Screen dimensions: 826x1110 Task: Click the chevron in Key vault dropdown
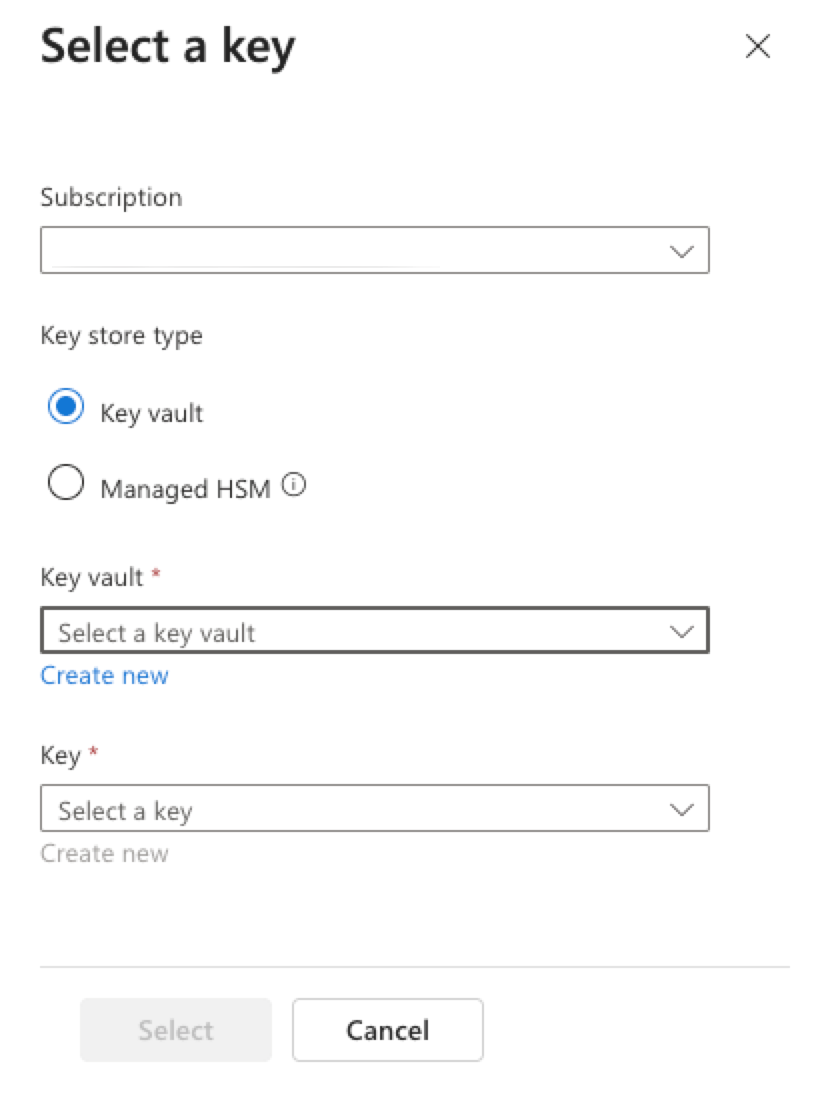pos(681,631)
